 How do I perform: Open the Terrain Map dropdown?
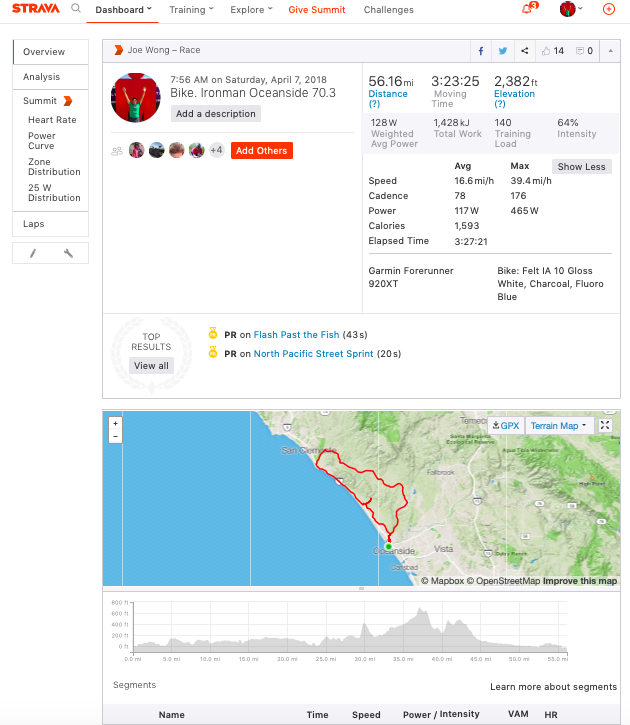(x=559, y=426)
